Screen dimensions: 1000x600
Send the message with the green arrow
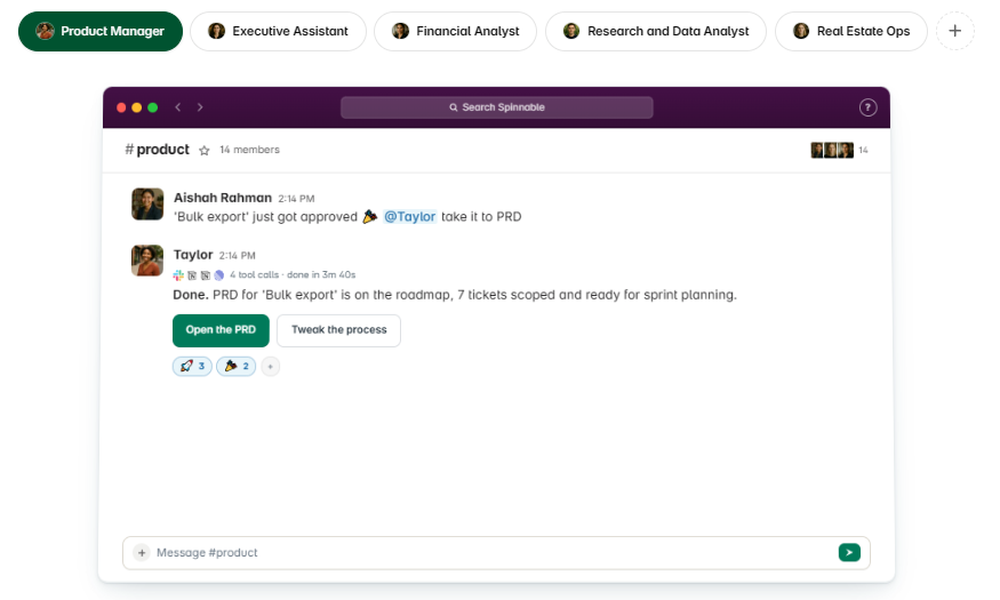tap(849, 553)
